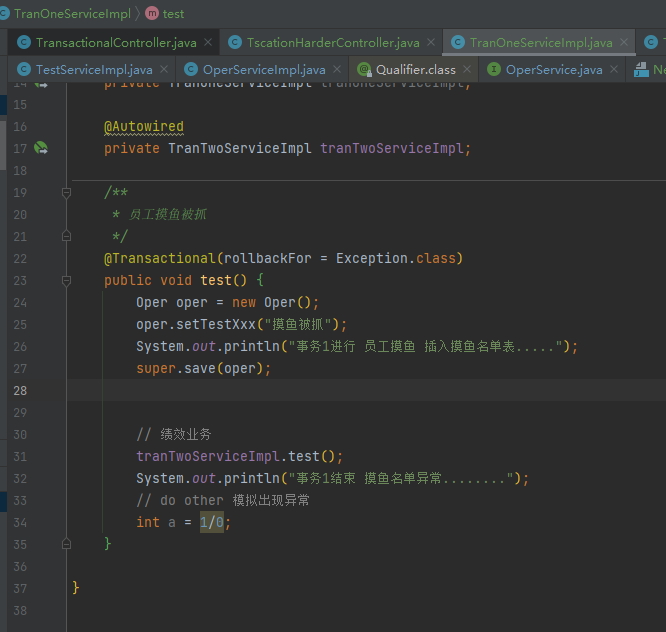
Task: Switch to Qualifier.class tab
Action: coord(415,69)
